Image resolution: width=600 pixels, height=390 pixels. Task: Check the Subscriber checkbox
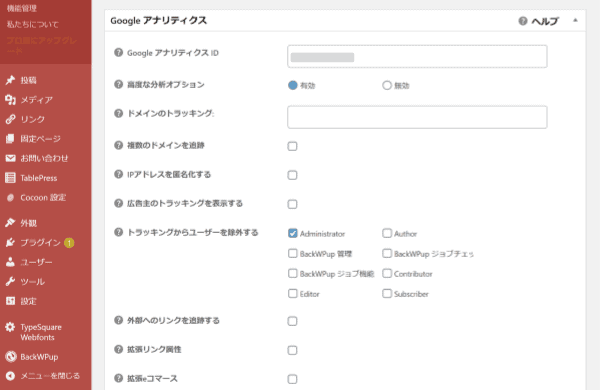coord(387,294)
